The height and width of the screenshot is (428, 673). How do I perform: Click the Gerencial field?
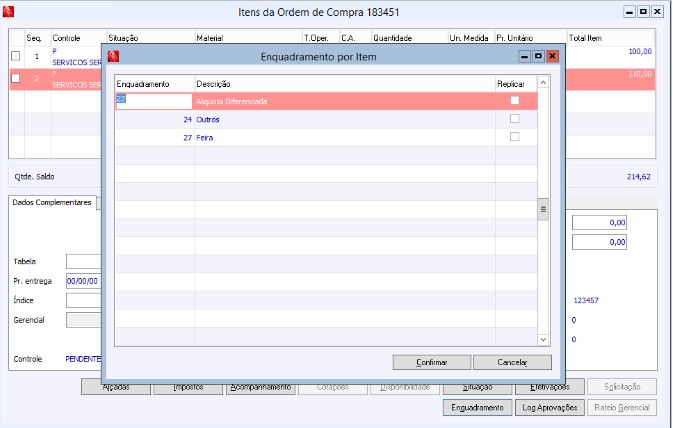click(x=83, y=320)
